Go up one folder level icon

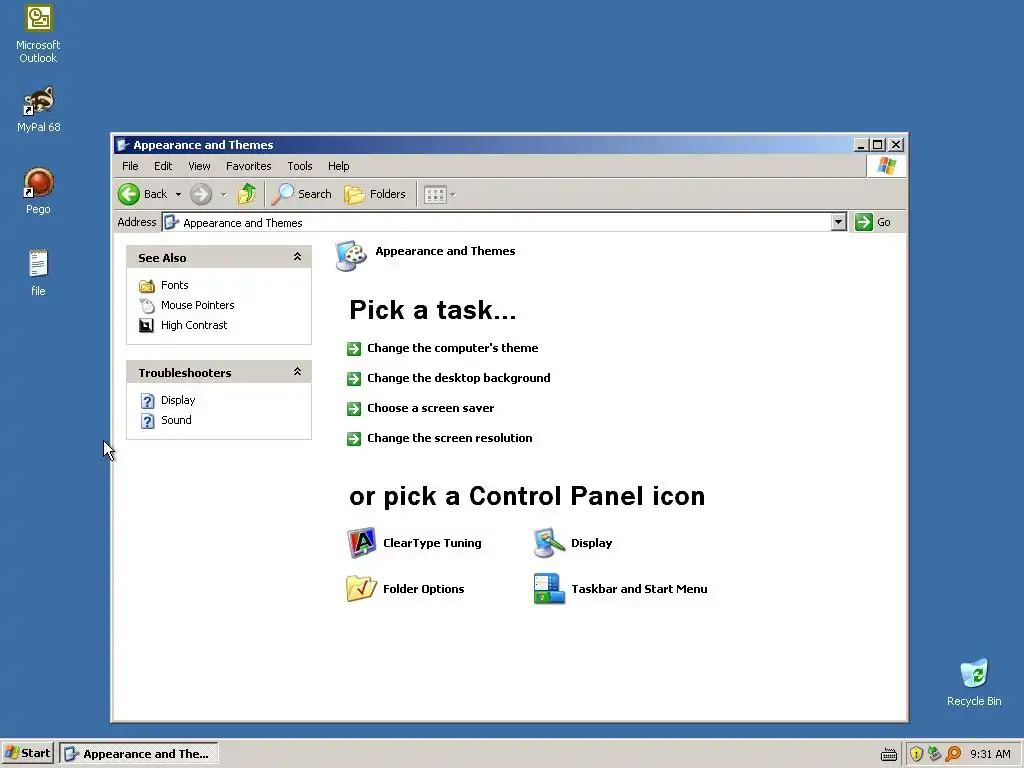click(x=247, y=194)
